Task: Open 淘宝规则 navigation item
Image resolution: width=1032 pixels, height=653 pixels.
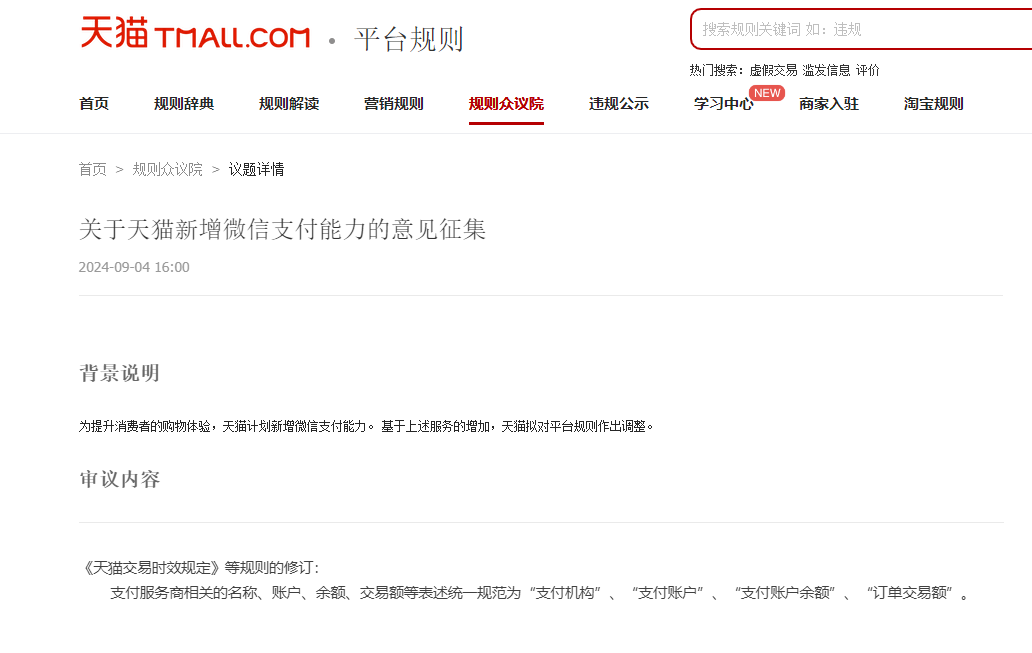Action: point(933,104)
